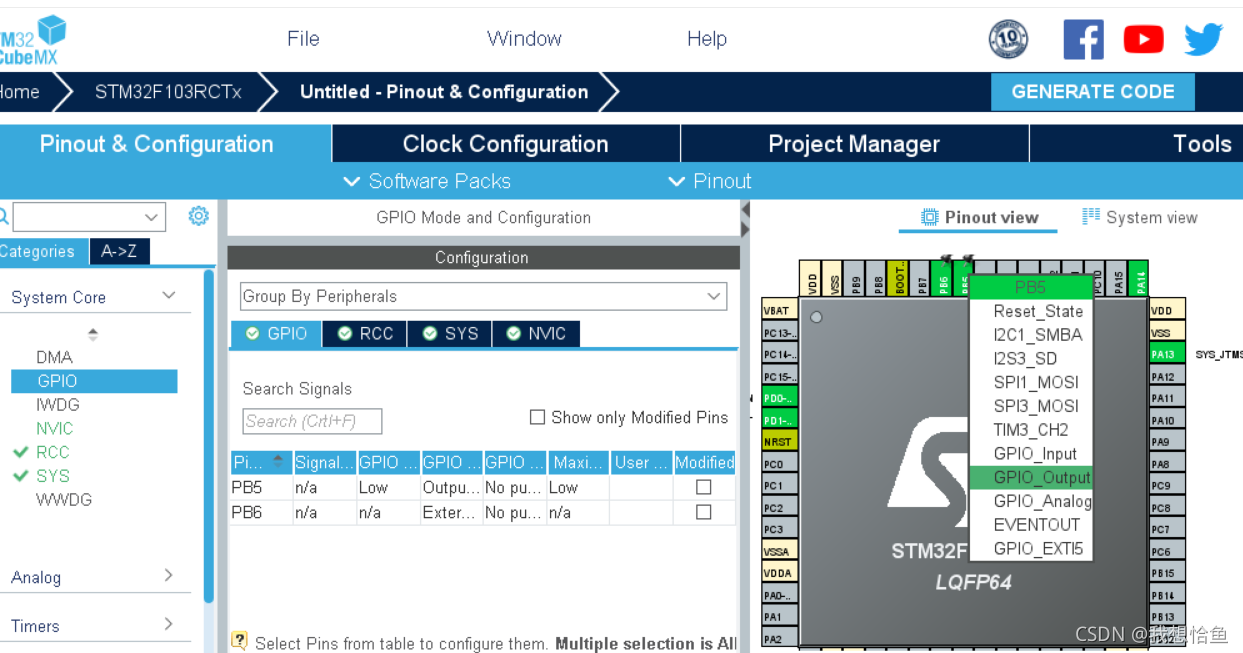Image resolution: width=1243 pixels, height=653 pixels.
Task: Expand the Timers category
Action: (x=168, y=625)
